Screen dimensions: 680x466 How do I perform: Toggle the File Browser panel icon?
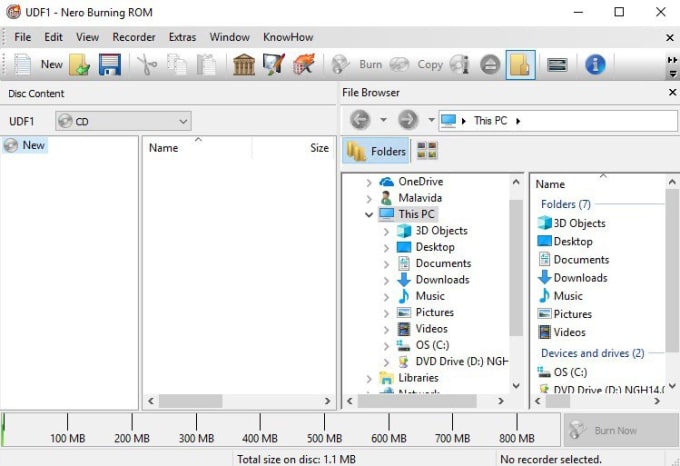tap(520, 65)
